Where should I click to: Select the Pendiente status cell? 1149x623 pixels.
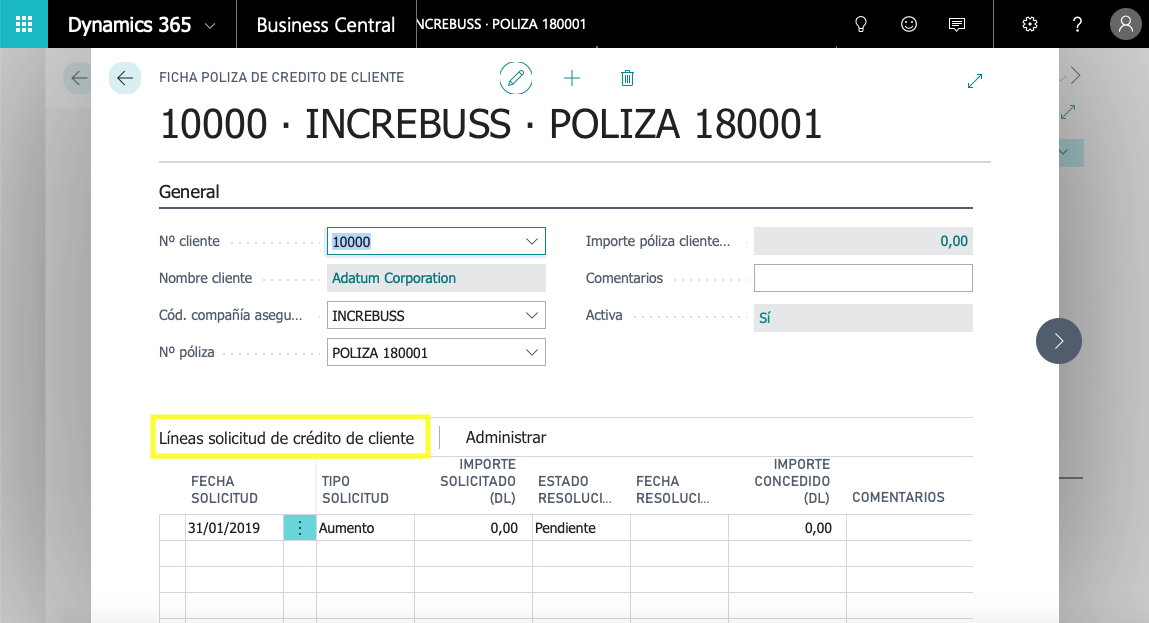point(581,528)
